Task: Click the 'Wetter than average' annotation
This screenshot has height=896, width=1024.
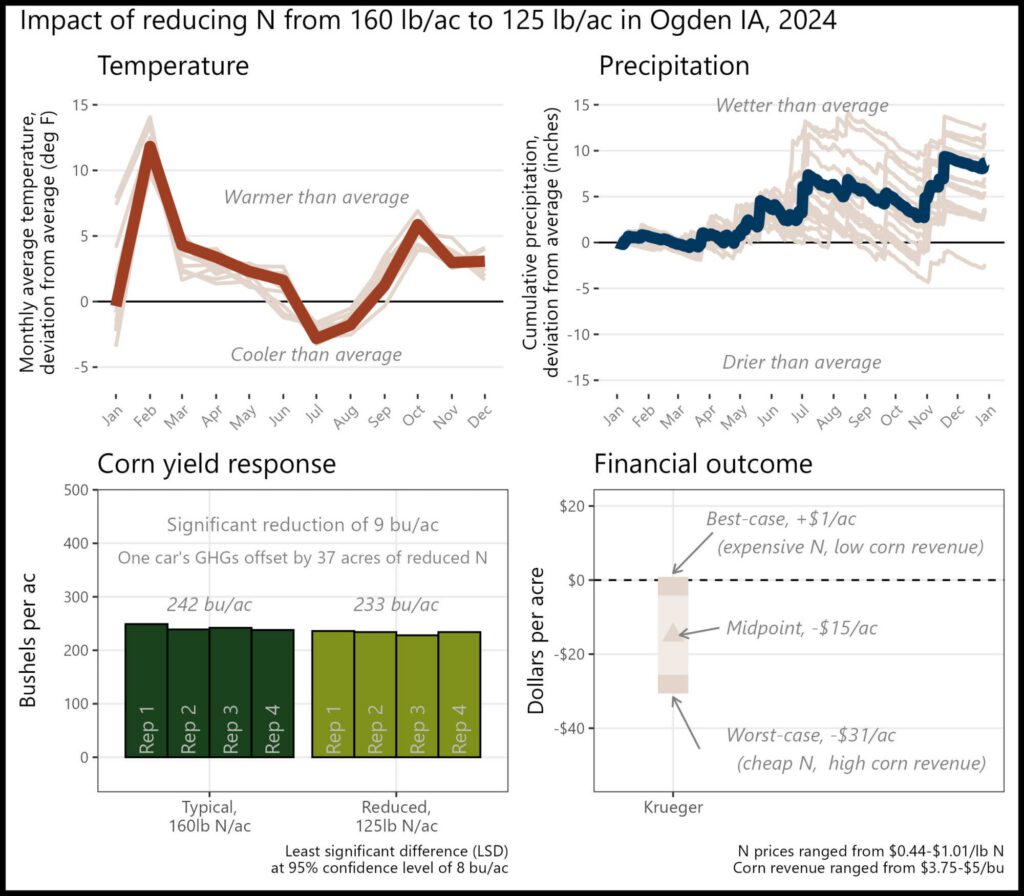Action: point(802,105)
